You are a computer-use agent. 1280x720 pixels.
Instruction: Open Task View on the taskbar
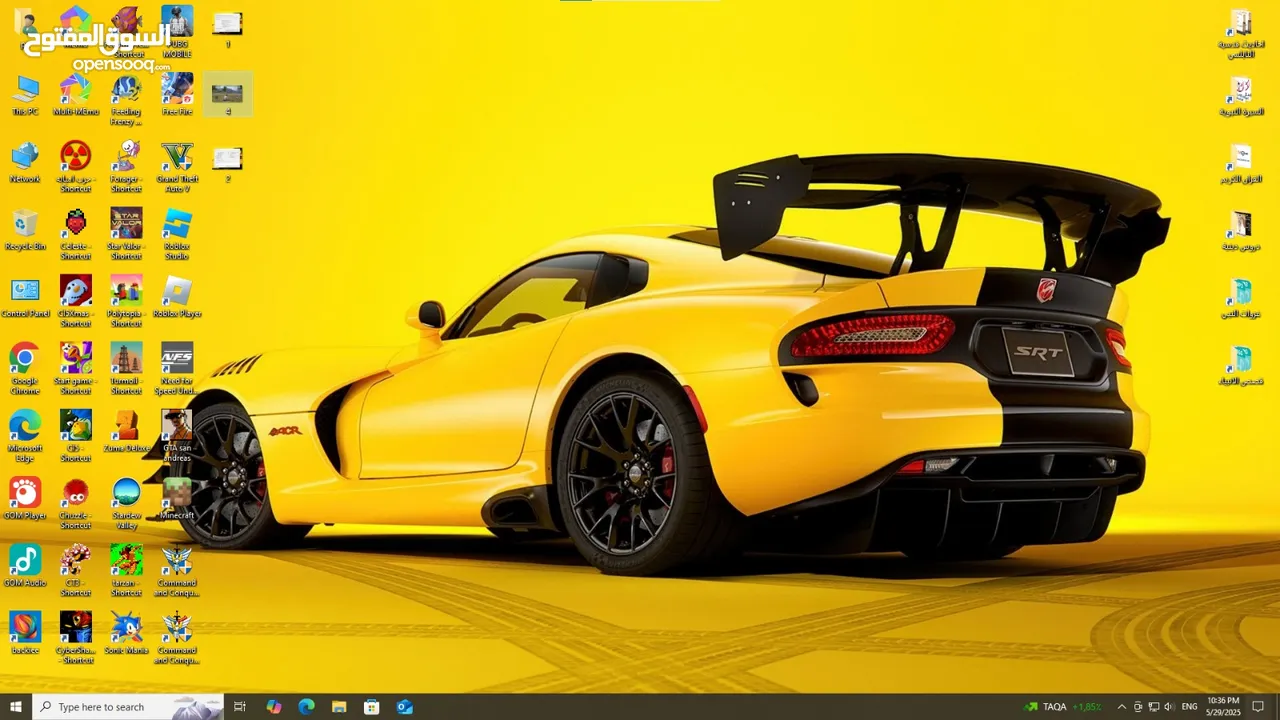[240, 707]
